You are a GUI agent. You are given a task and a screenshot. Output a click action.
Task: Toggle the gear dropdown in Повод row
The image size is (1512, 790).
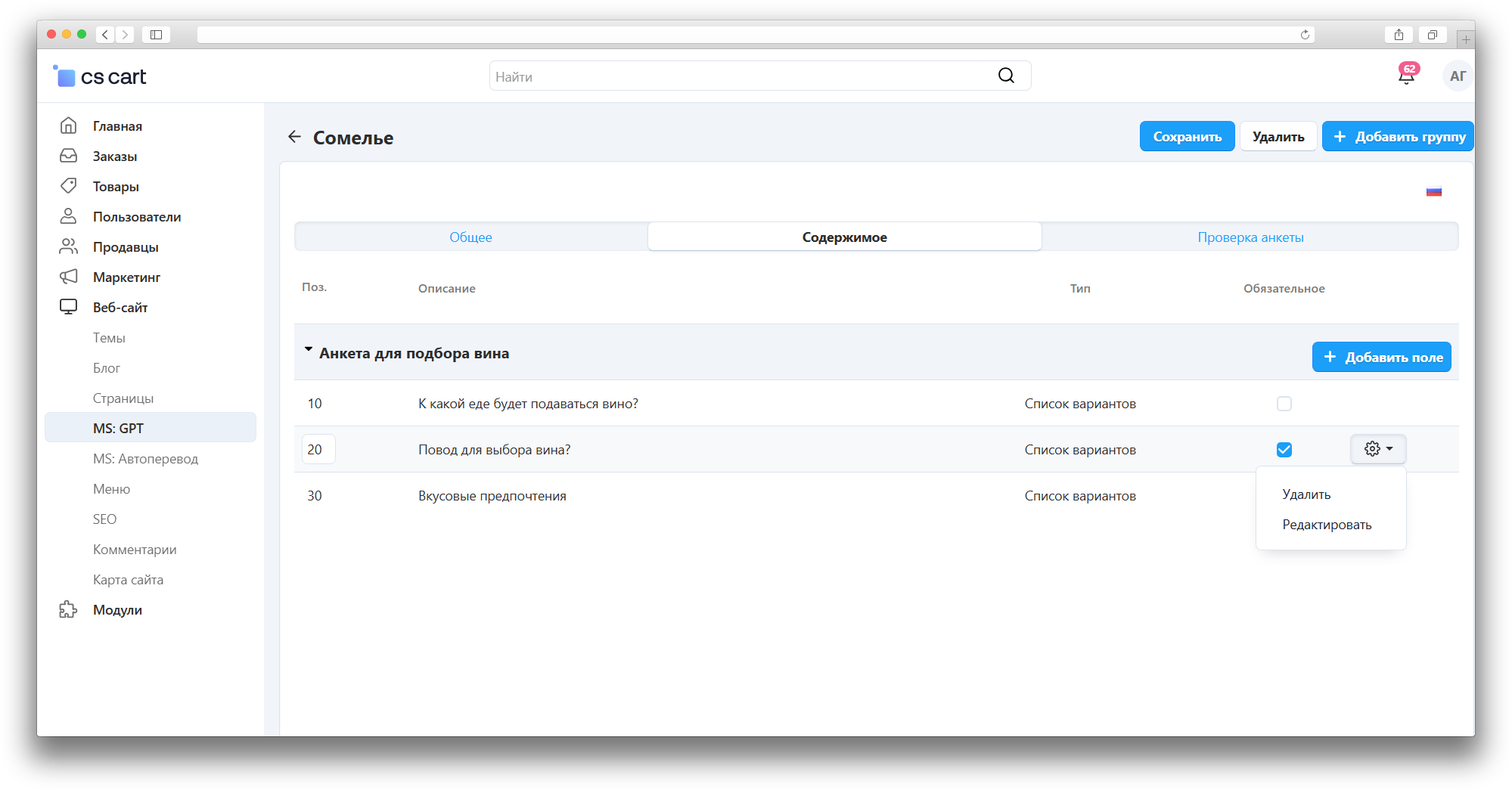[x=1378, y=449]
